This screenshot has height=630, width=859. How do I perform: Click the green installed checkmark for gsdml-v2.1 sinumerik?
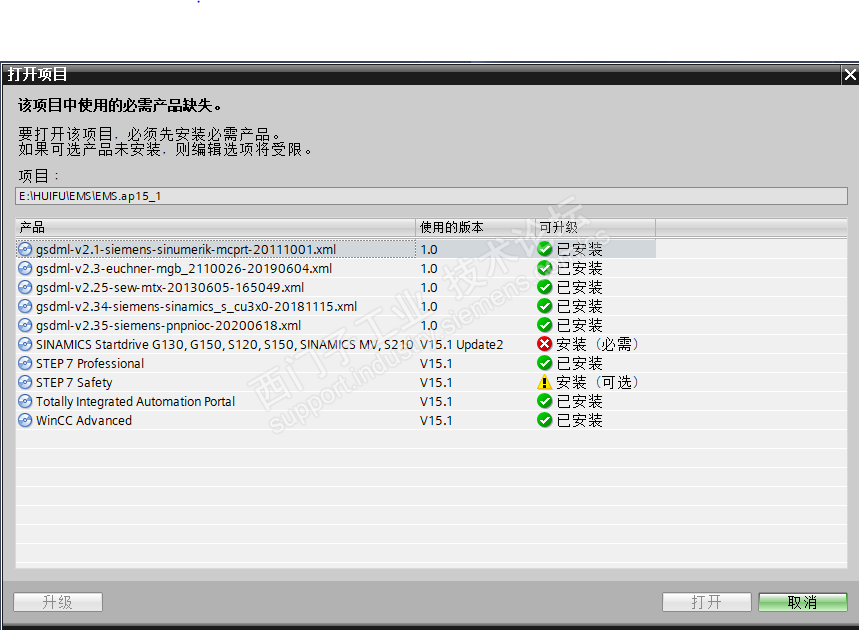tap(545, 249)
